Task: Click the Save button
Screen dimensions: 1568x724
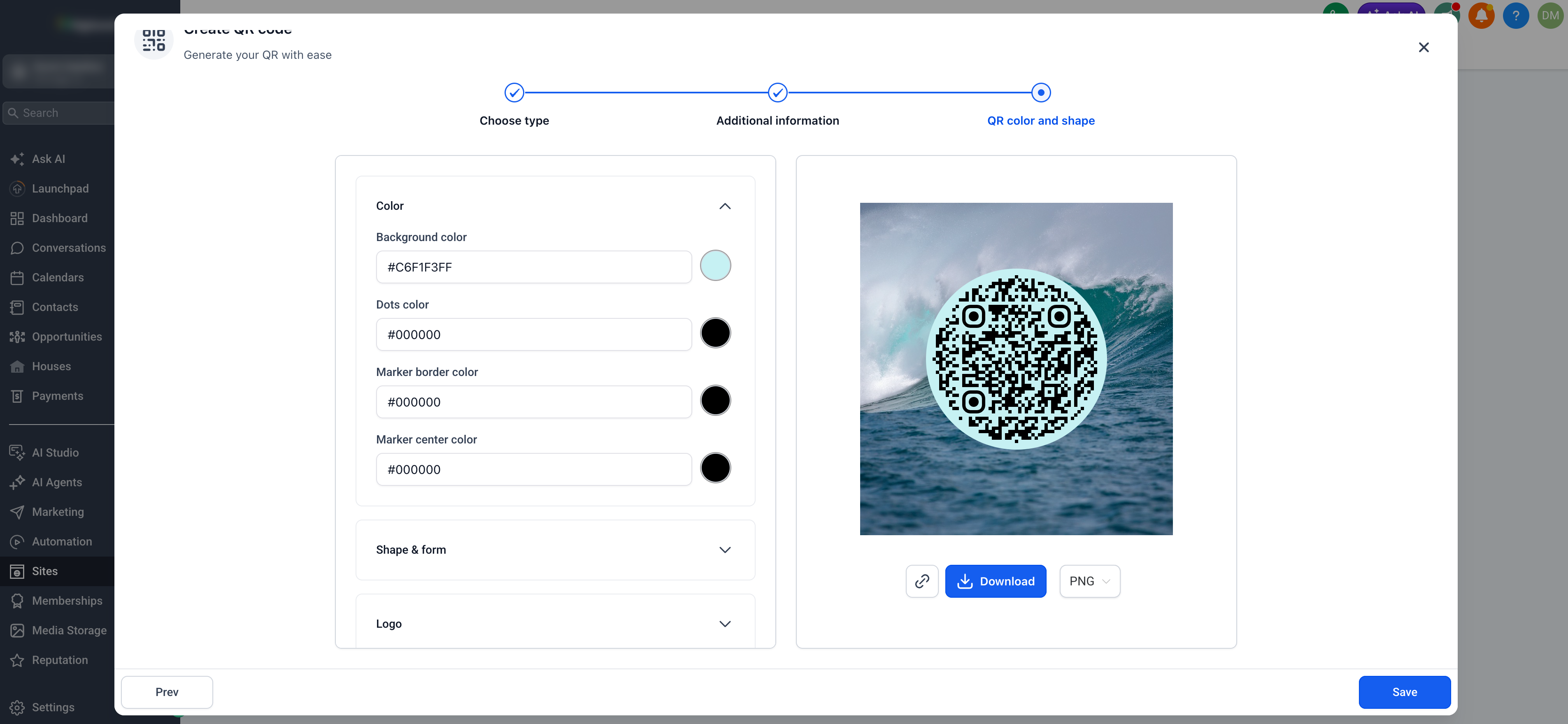Action: [1404, 692]
